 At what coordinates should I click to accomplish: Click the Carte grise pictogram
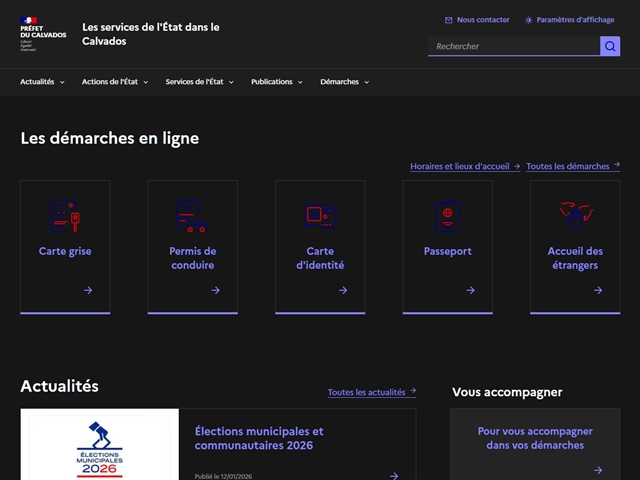tap(65, 215)
